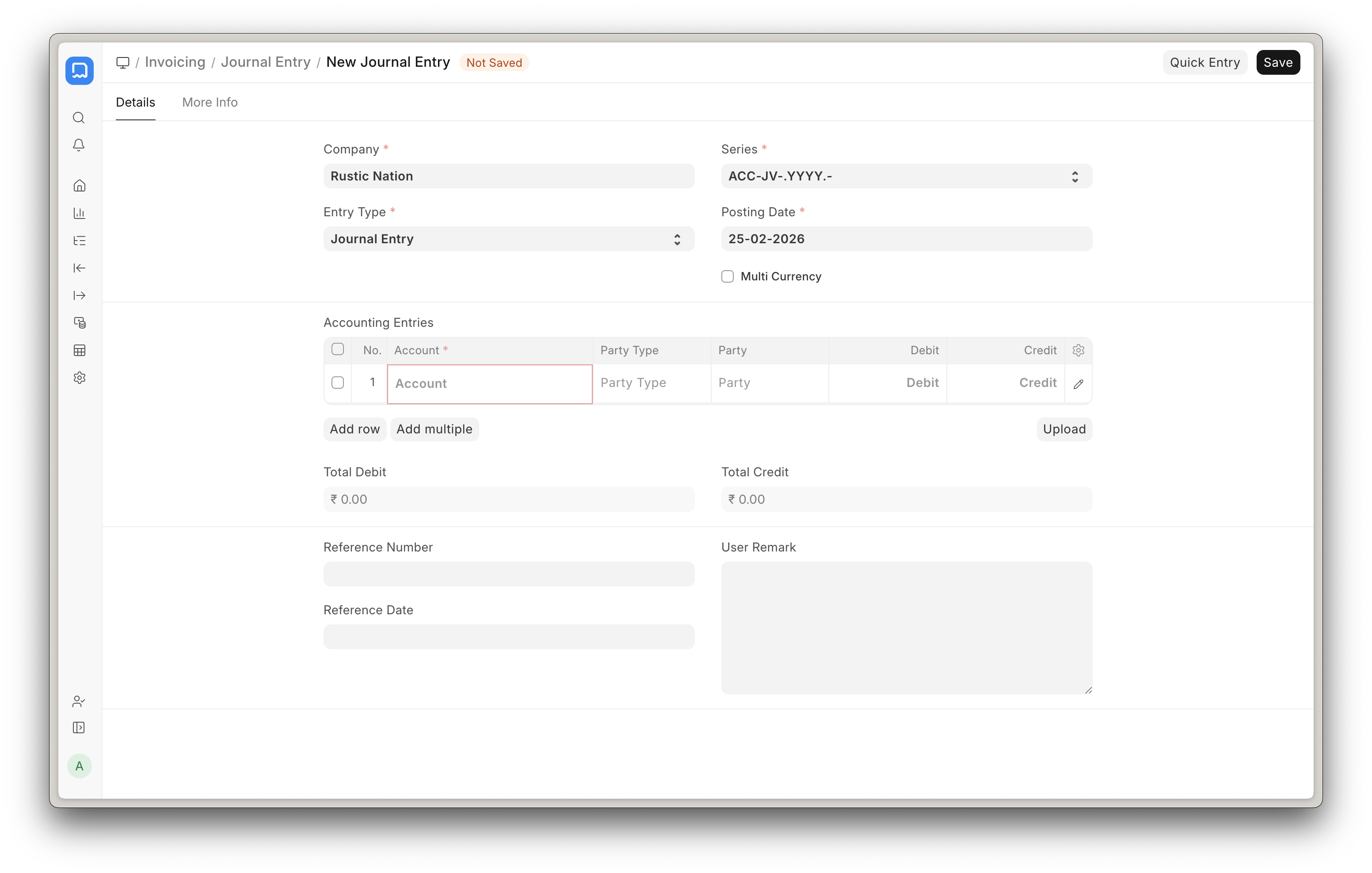Click the Add row button
The image size is (1372, 873).
pos(354,429)
